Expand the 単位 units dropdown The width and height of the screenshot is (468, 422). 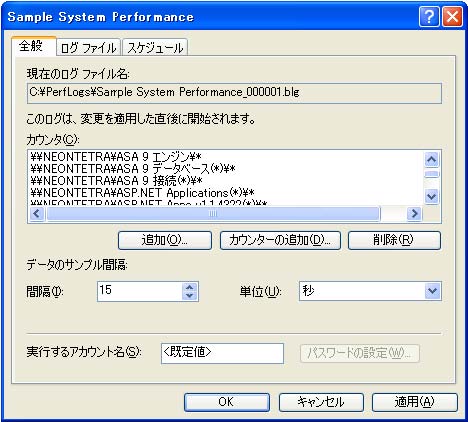tap(433, 291)
